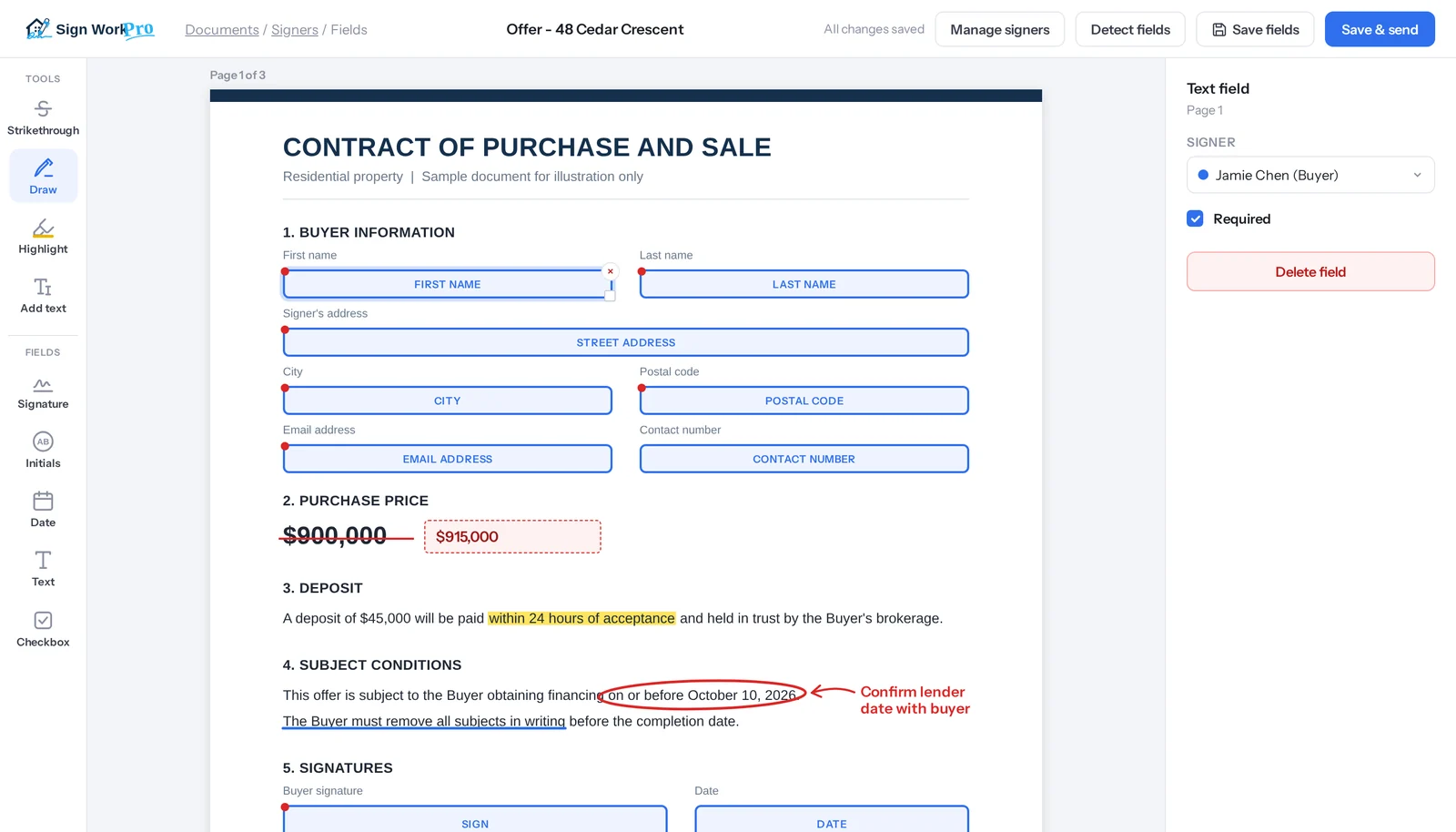
Task: Select the CITY field
Action: click(447, 401)
